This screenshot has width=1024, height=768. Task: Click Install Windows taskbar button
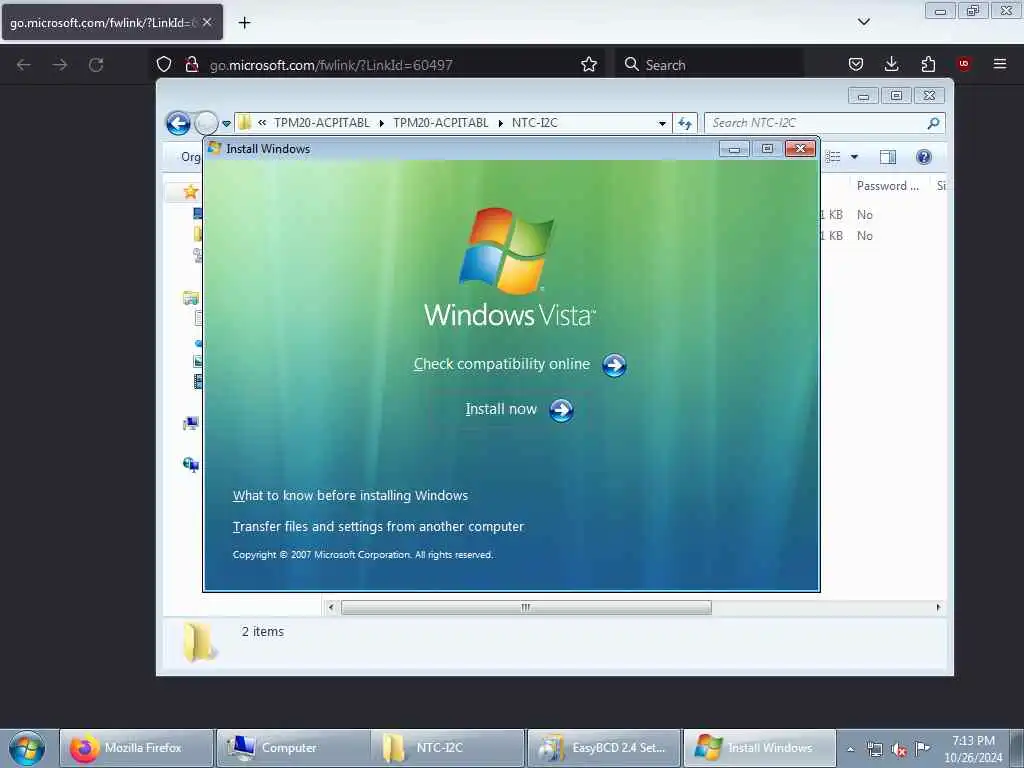tap(760, 748)
